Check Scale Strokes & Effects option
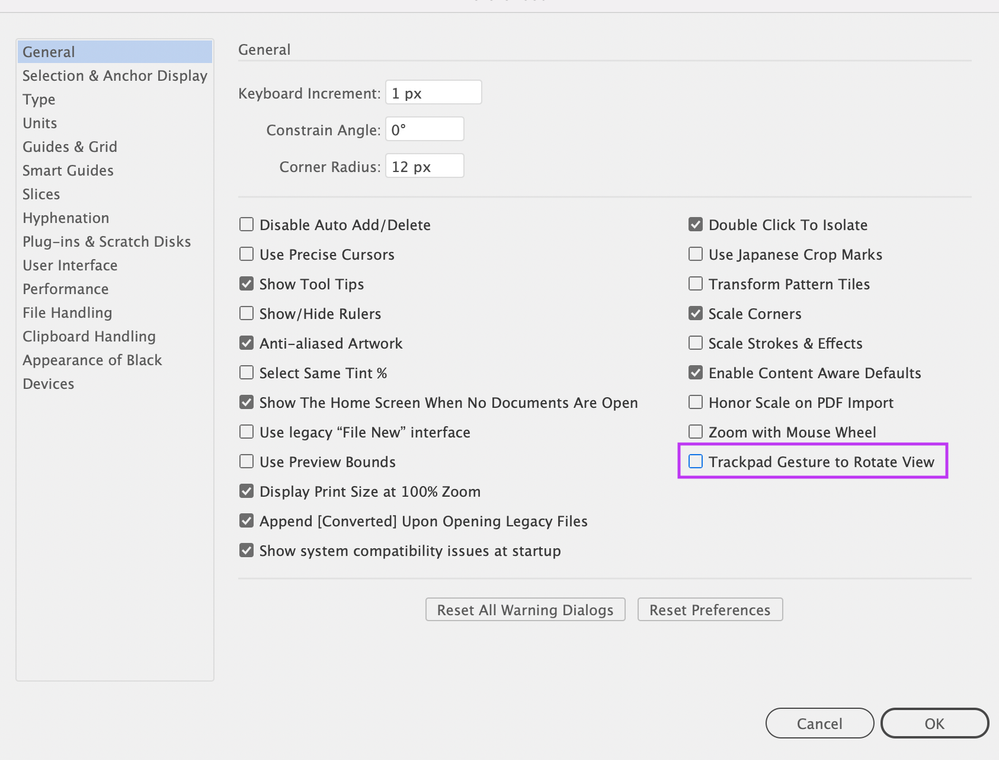The image size is (999, 760). (696, 343)
